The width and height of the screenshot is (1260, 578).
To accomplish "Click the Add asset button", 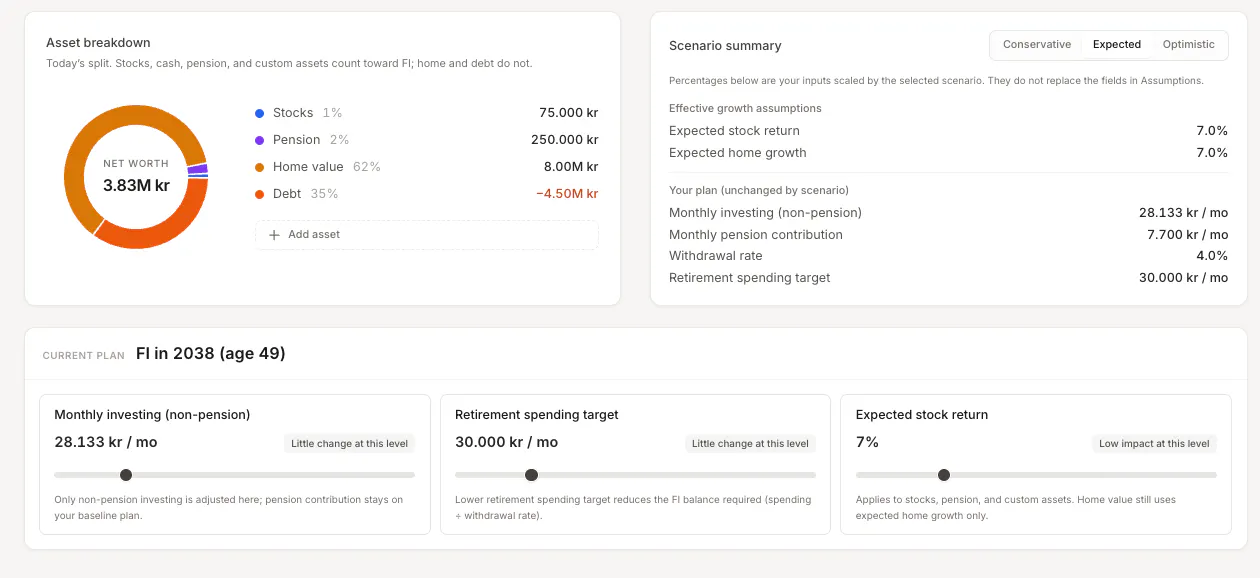I will (x=427, y=235).
